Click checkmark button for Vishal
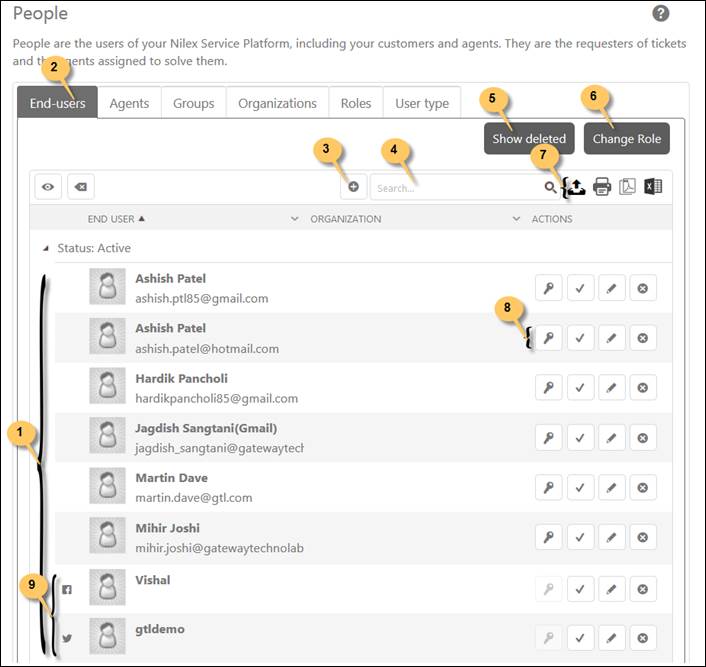The height and width of the screenshot is (667, 706). point(580,587)
